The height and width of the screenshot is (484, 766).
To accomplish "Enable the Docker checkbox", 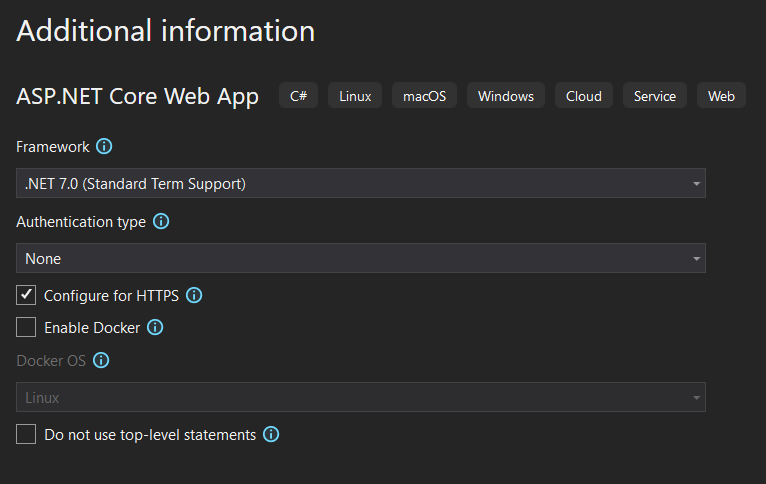I will tap(26, 327).
